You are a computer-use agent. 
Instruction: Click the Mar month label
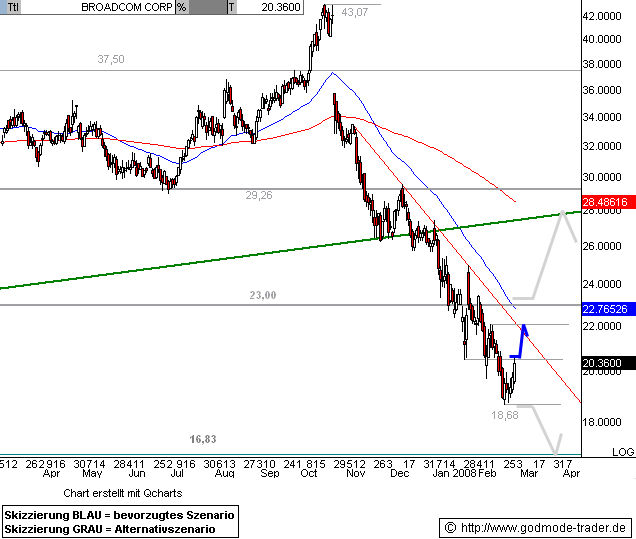529,473
